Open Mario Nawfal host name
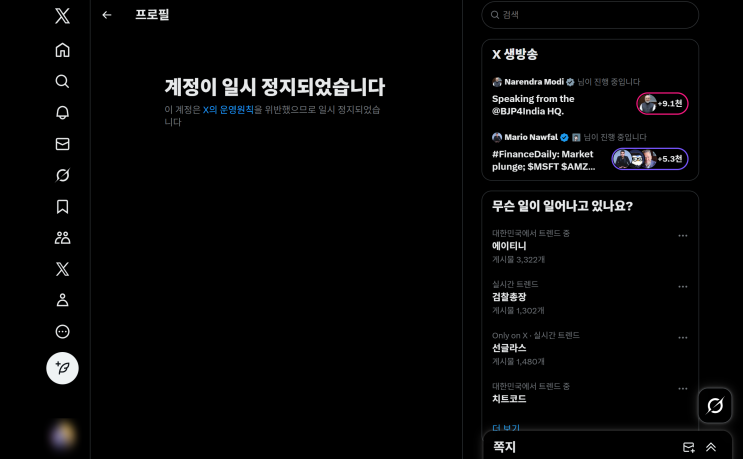Image resolution: width=743 pixels, height=459 pixels. pos(531,137)
